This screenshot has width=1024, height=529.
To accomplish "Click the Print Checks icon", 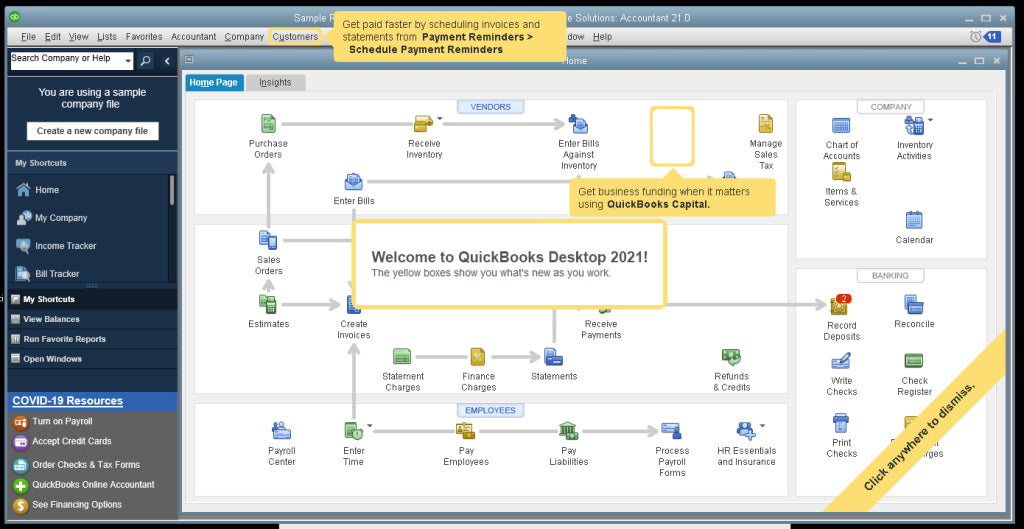I will (x=841, y=423).
